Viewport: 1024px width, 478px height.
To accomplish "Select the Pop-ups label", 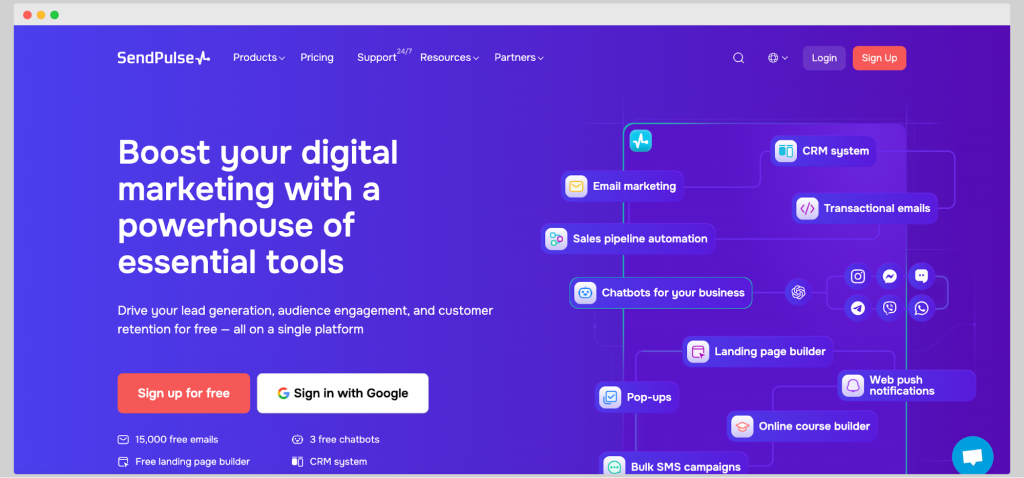I will click(649, 397).
